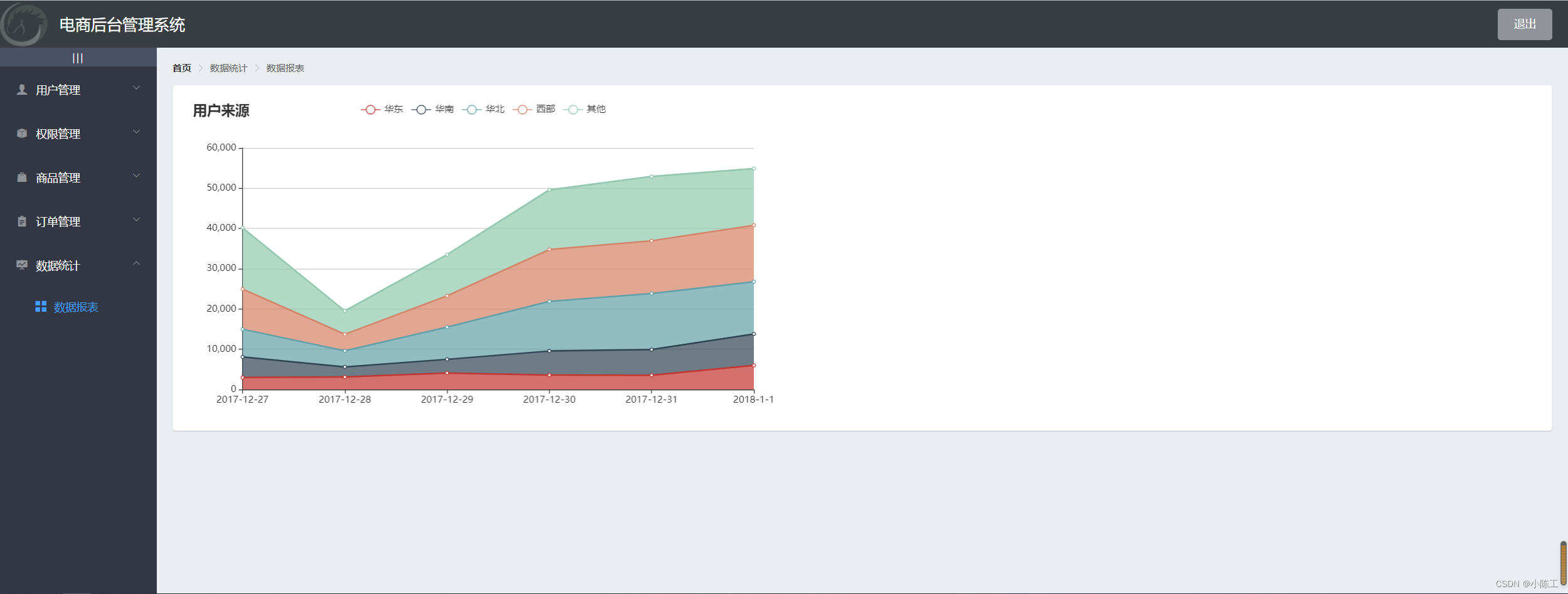Screen dimensions: 1568x594
Task: Open the 用户管理 menu
Action: point(78,90)
